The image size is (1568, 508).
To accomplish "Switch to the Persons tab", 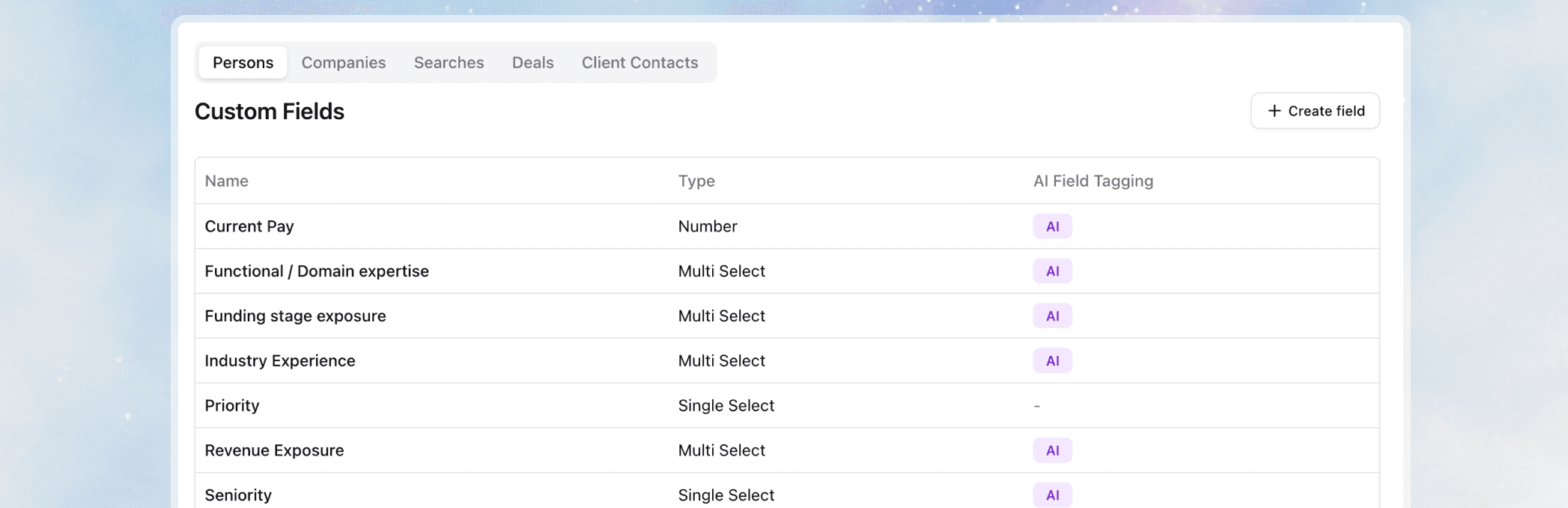I will coord(243,62).
